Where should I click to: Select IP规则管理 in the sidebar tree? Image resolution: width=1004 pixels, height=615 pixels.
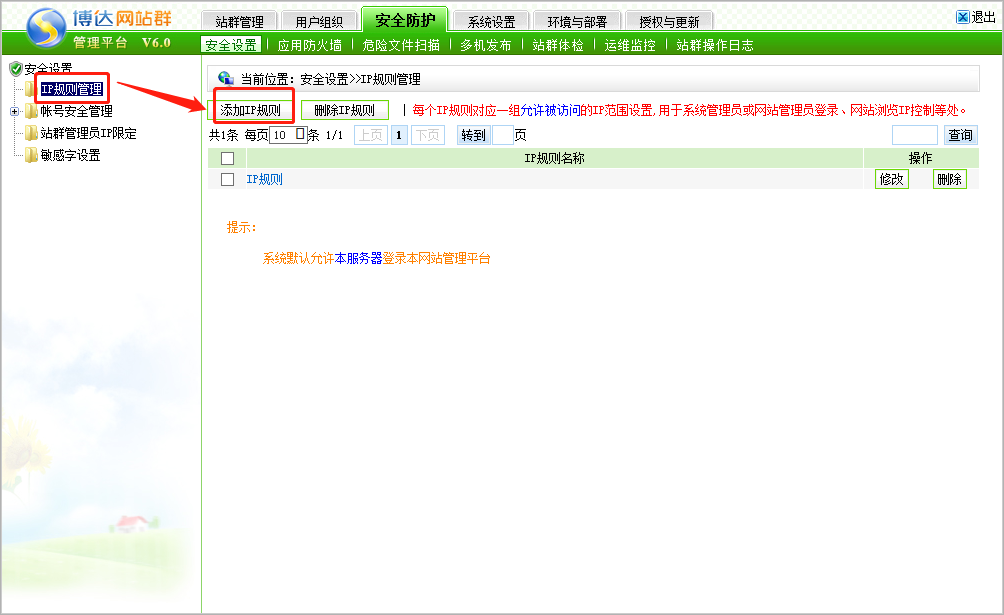pos(71,89)
